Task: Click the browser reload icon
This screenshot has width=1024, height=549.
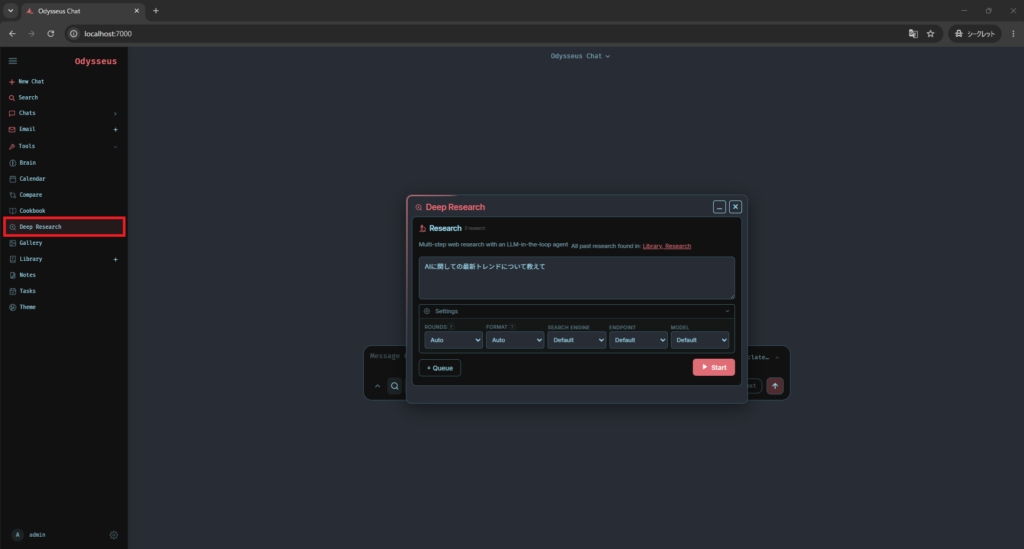Action: point(50,33)
